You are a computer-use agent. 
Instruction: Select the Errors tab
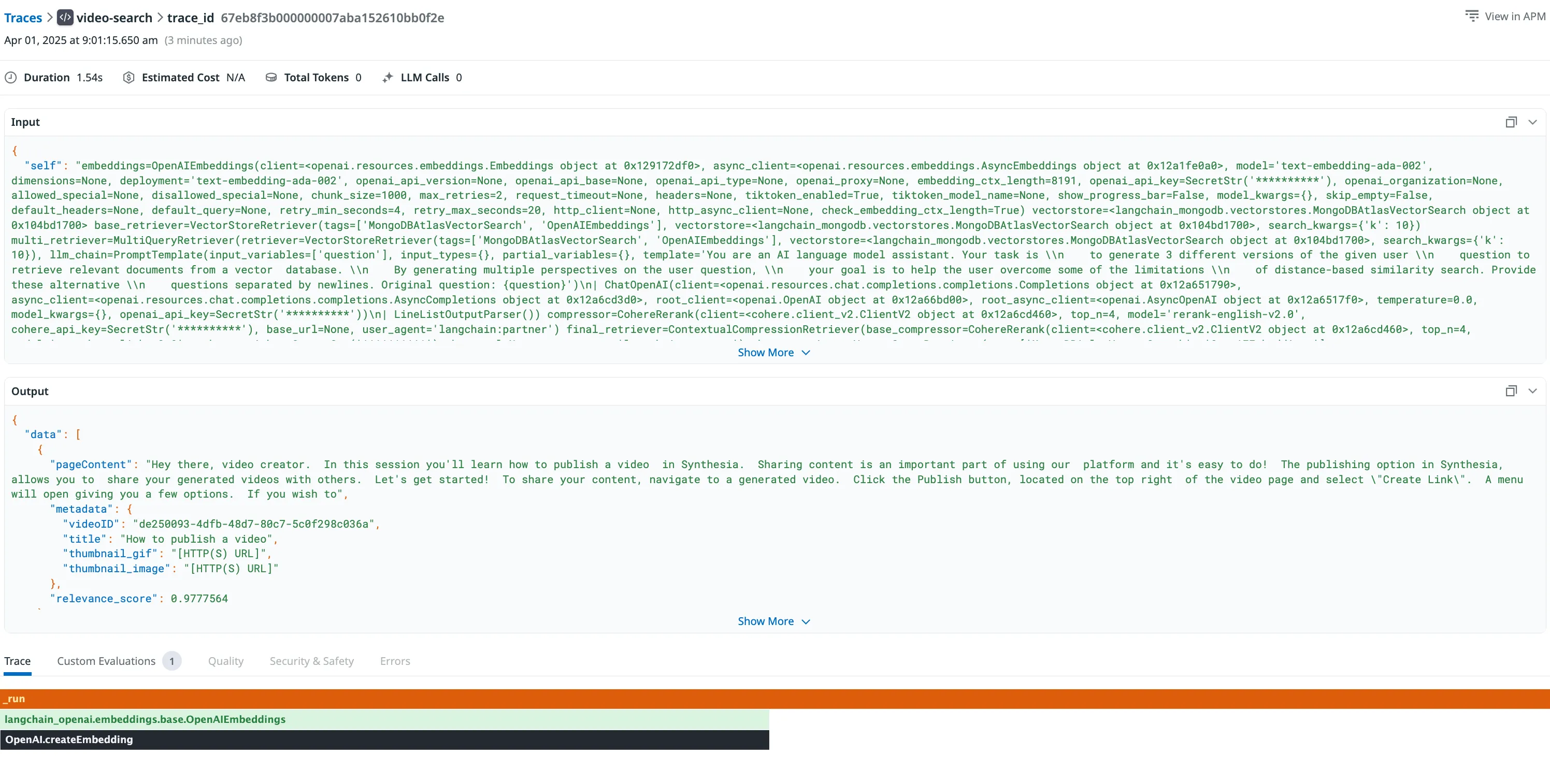click(x=395, y=661)
